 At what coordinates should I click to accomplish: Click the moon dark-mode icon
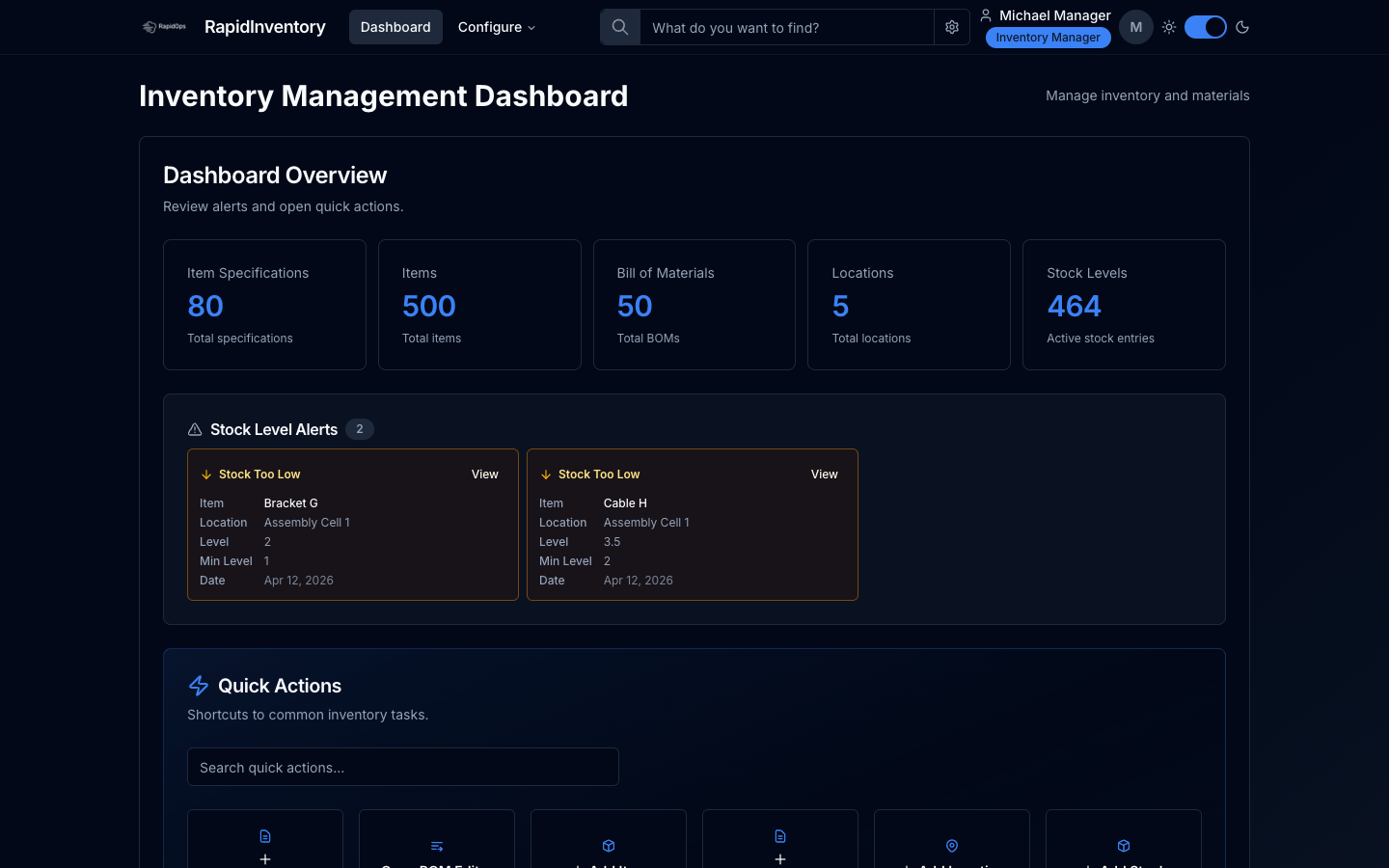(x=1242, y=27)
